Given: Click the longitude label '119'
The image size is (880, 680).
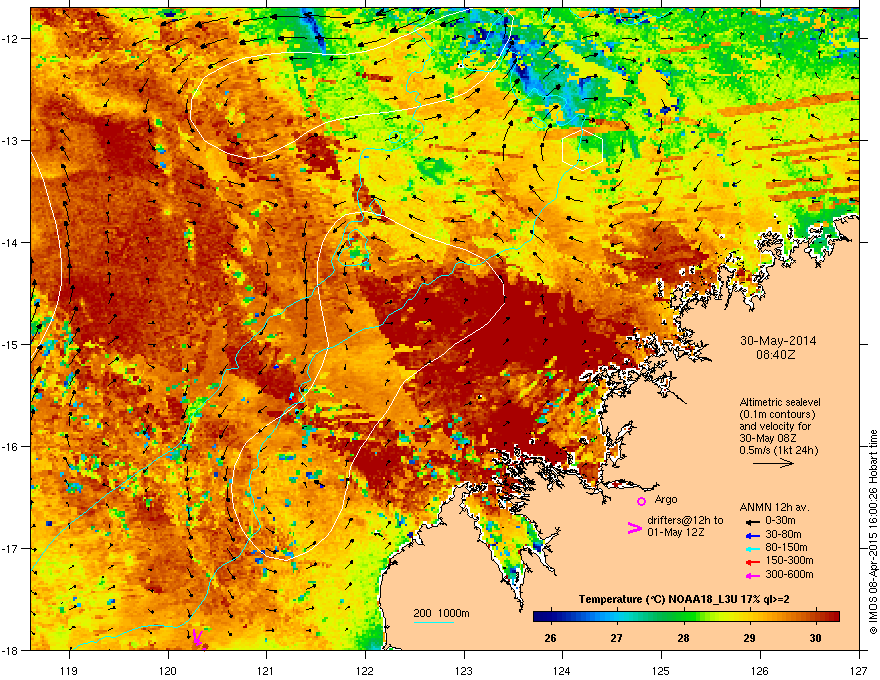Looking at the screenshot, I should pos(69,670).
